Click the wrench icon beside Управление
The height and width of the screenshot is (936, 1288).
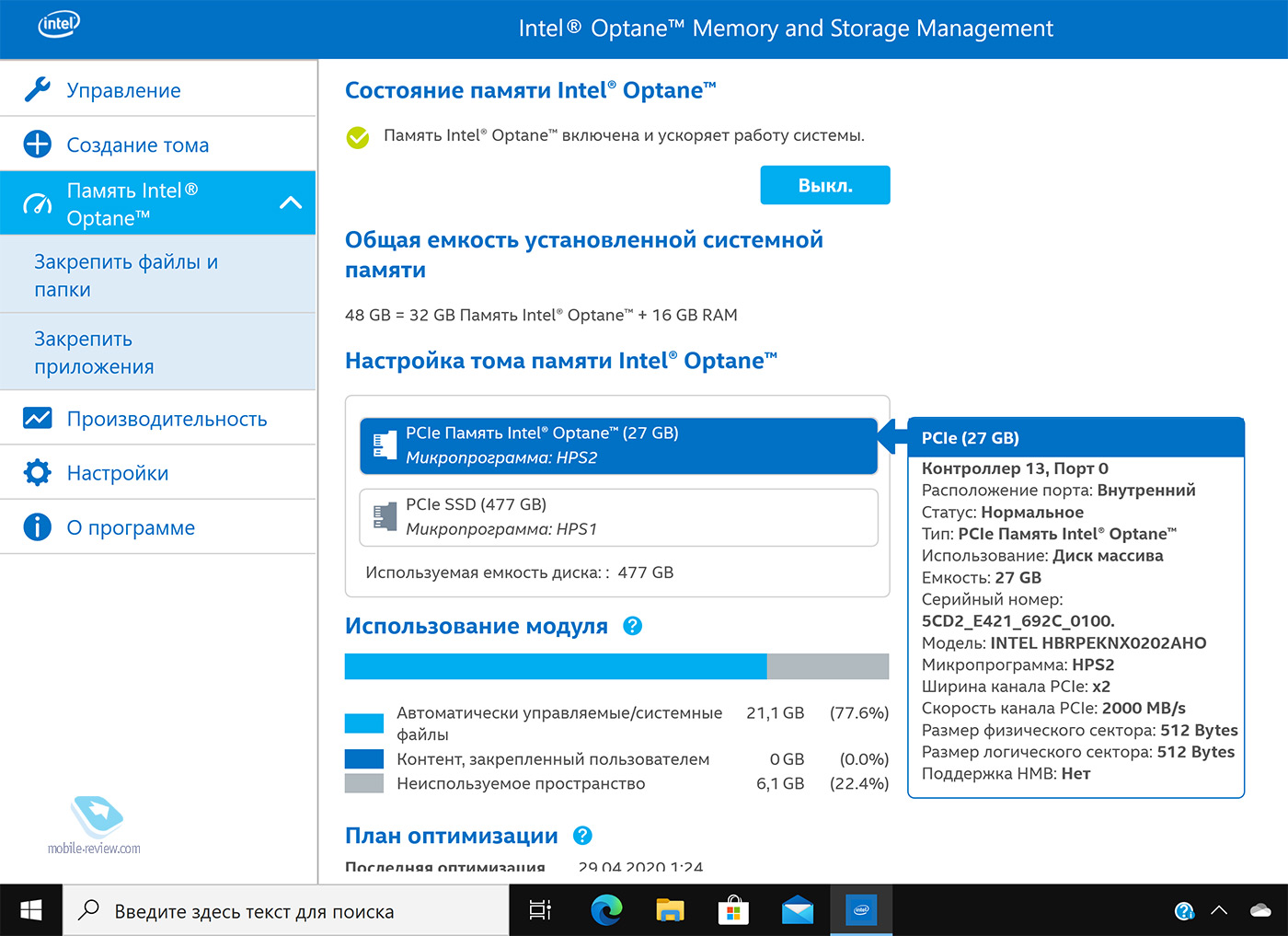pos(38,89)
